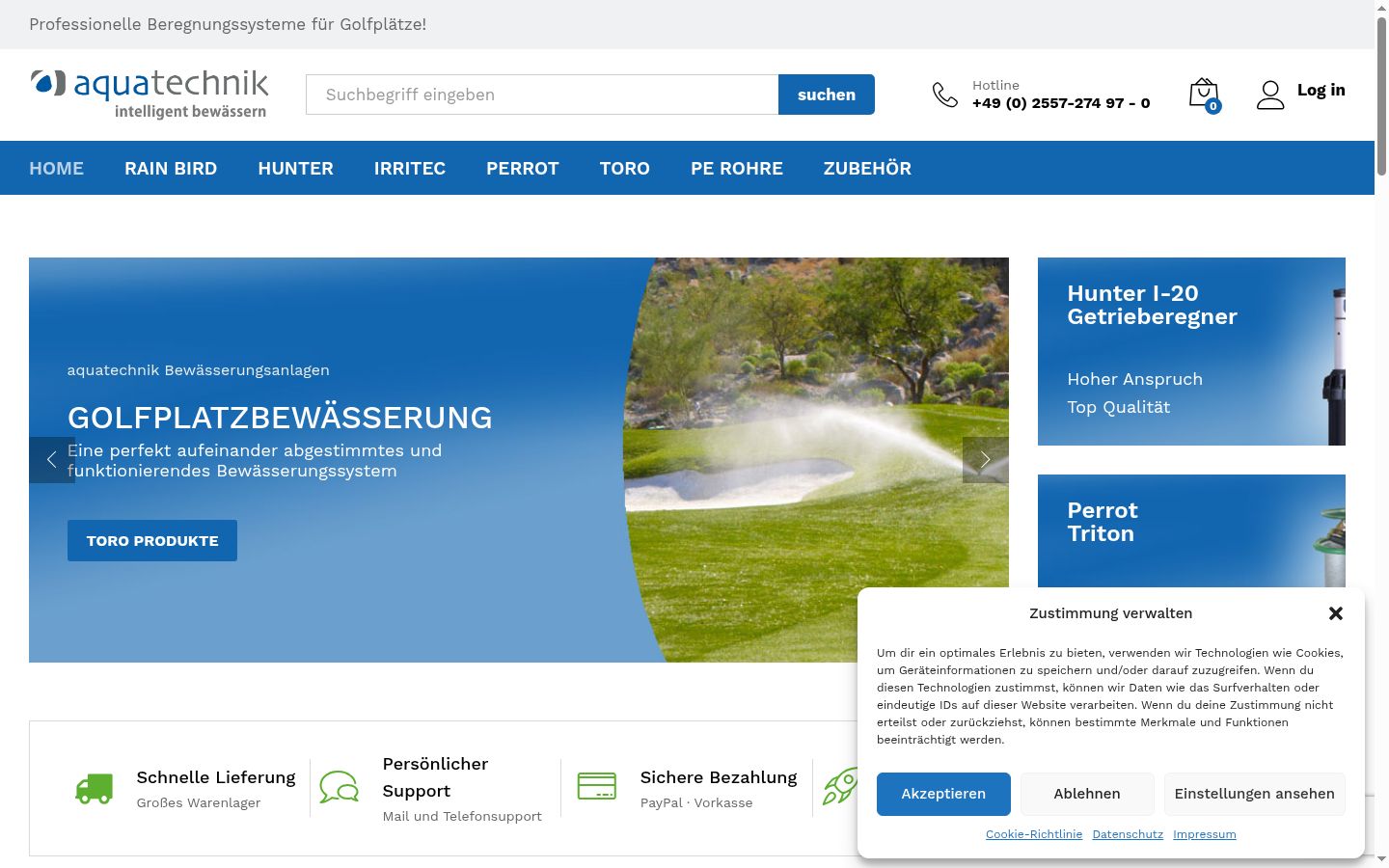
Task: Open Cookie-Richtlinie link
Action: click(1034, 834)
